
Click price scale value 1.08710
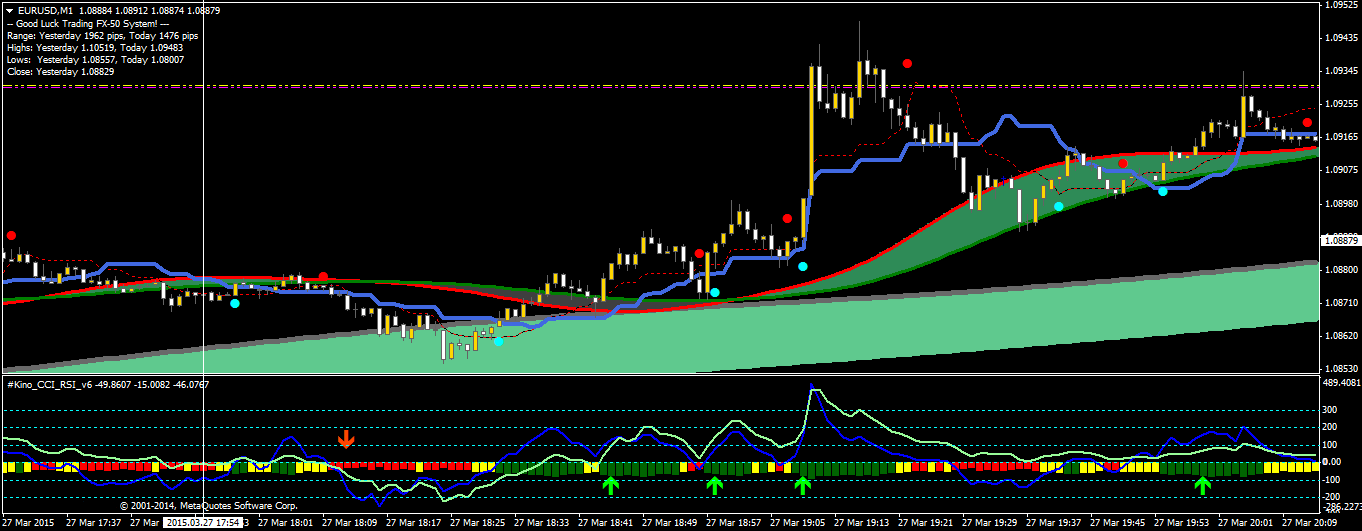[x=1340, y=302]
